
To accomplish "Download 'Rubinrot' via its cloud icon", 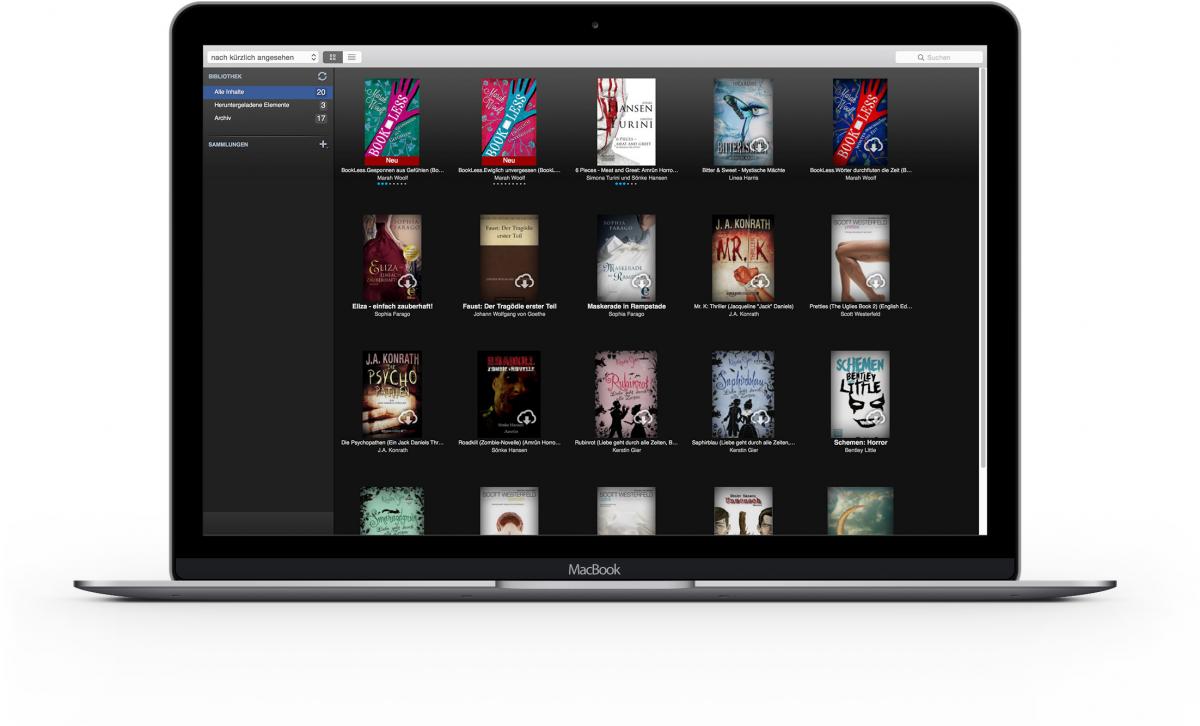I will click(x=642, y=418).
